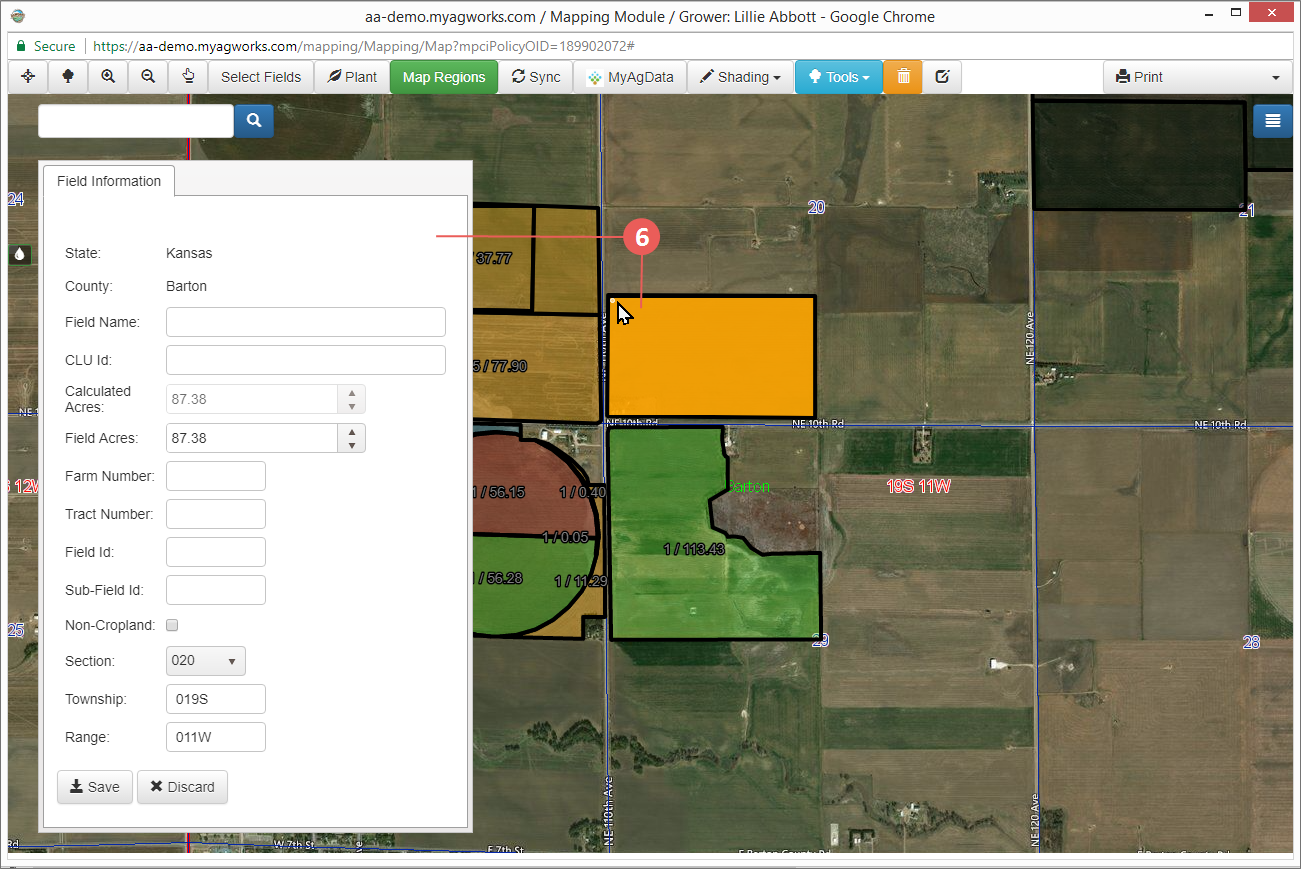Increase Field Acres with up arrow
The width and height of the screenshot is (1301, 869).
pos(352,431)
